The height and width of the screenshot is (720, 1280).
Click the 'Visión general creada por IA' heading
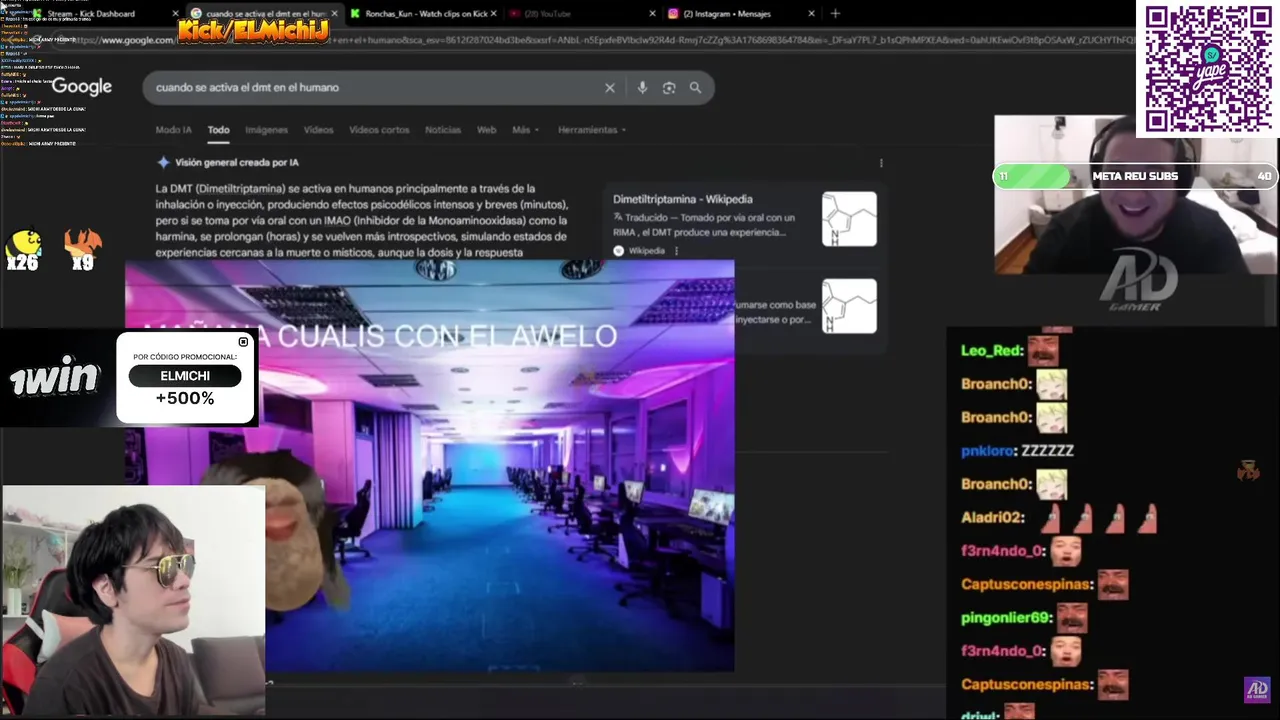[237, 162]
